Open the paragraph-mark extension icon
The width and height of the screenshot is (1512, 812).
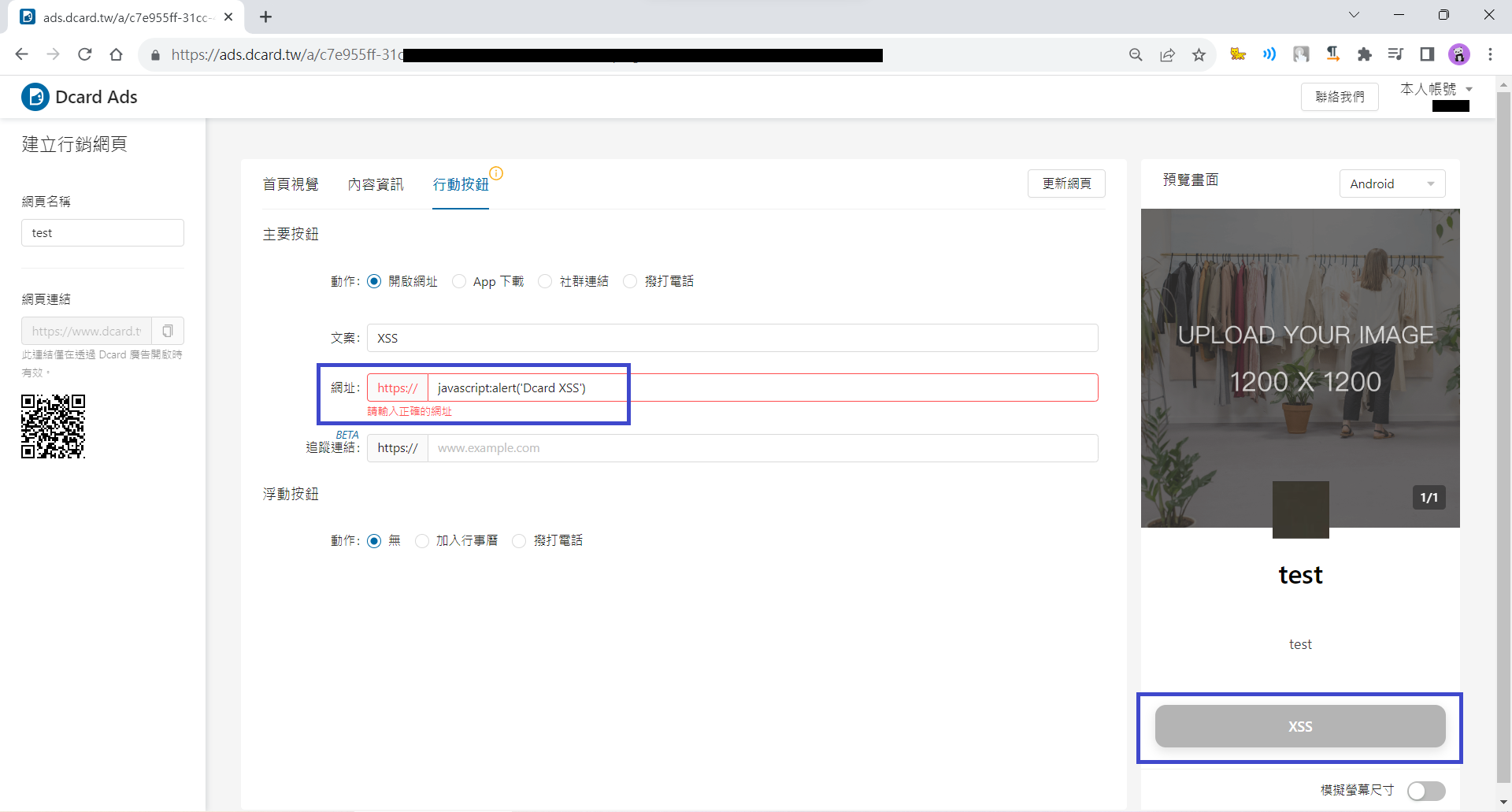point(1332,54)
